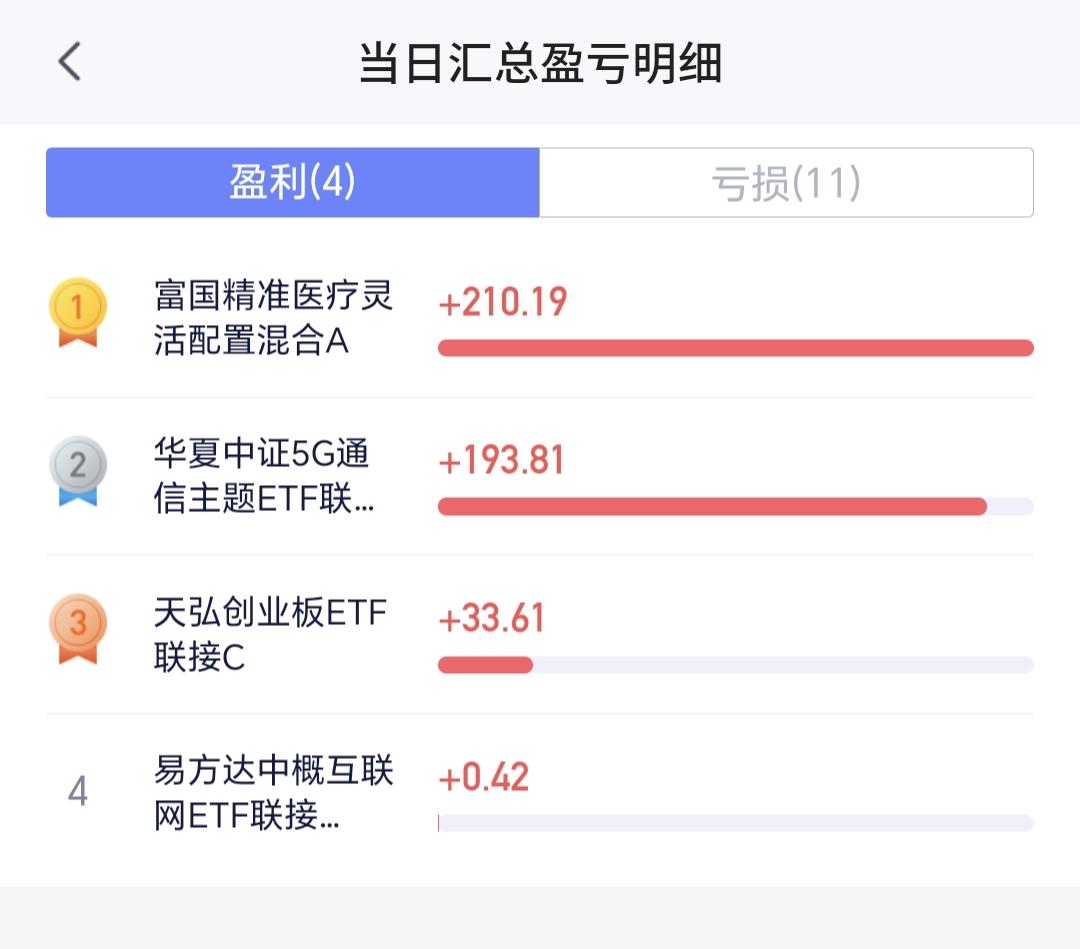Viewport: 1080px width, 949px height.
Task: Open 天弘创业板ETF联接C fund
Action: pos(270,634)
